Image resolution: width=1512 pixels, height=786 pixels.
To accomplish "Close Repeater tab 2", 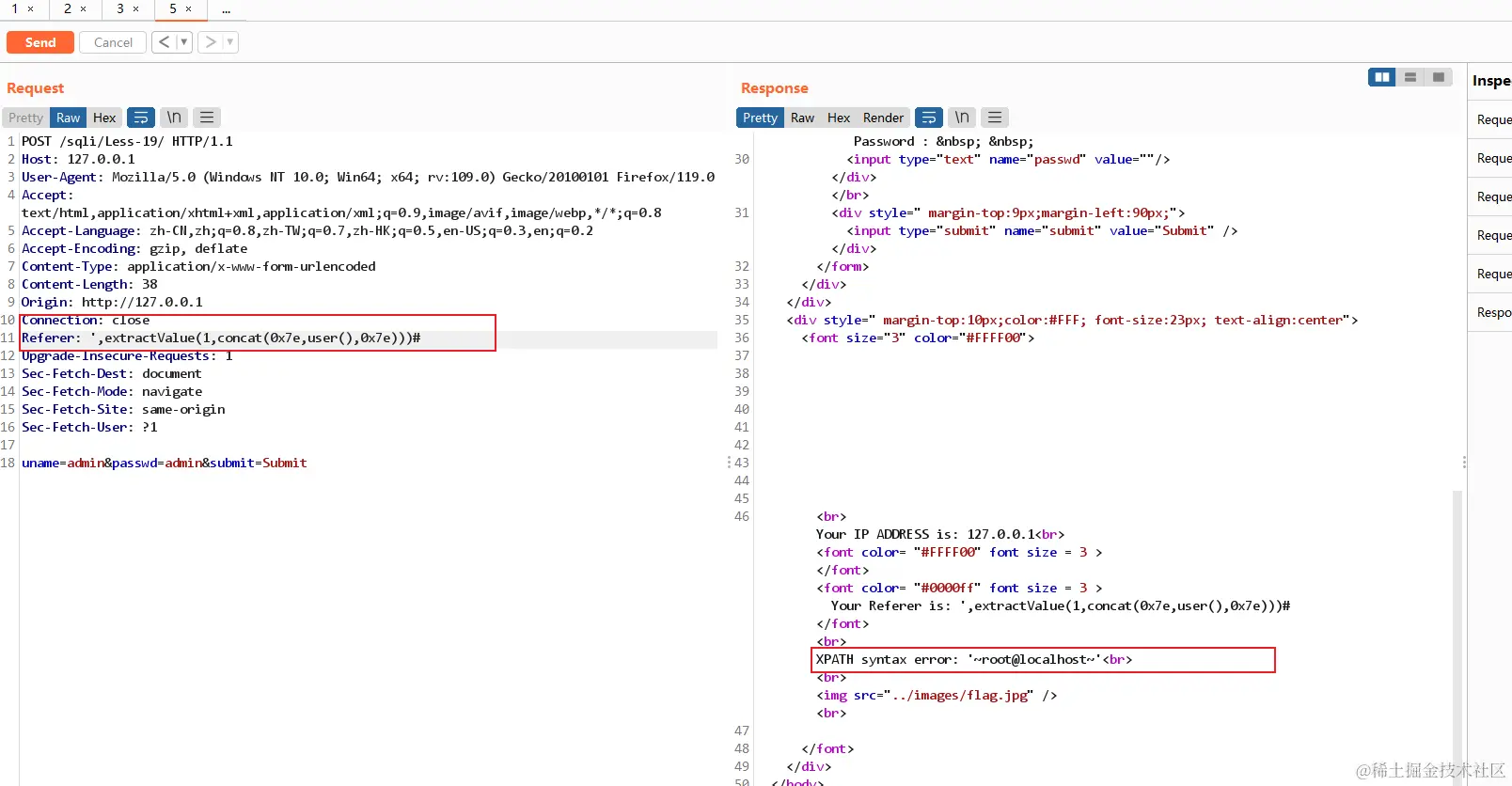I will pos(84,9).
